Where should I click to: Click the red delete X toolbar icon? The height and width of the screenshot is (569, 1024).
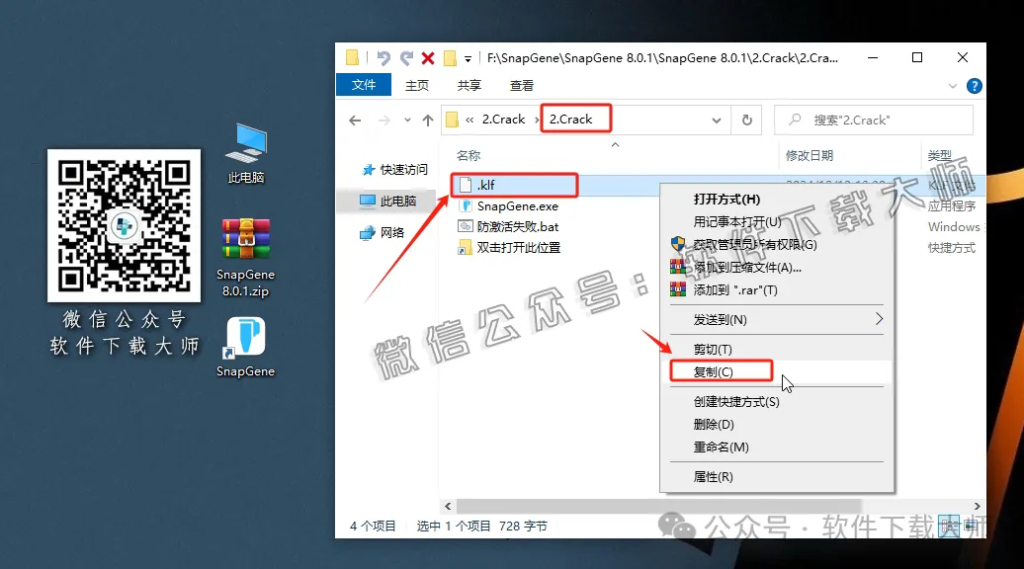click(428, 58)
